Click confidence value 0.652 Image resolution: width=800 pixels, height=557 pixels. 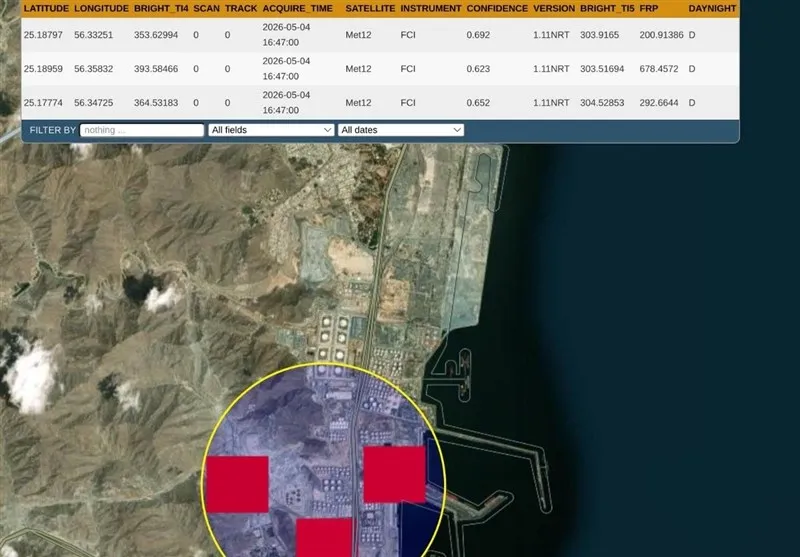478,103
